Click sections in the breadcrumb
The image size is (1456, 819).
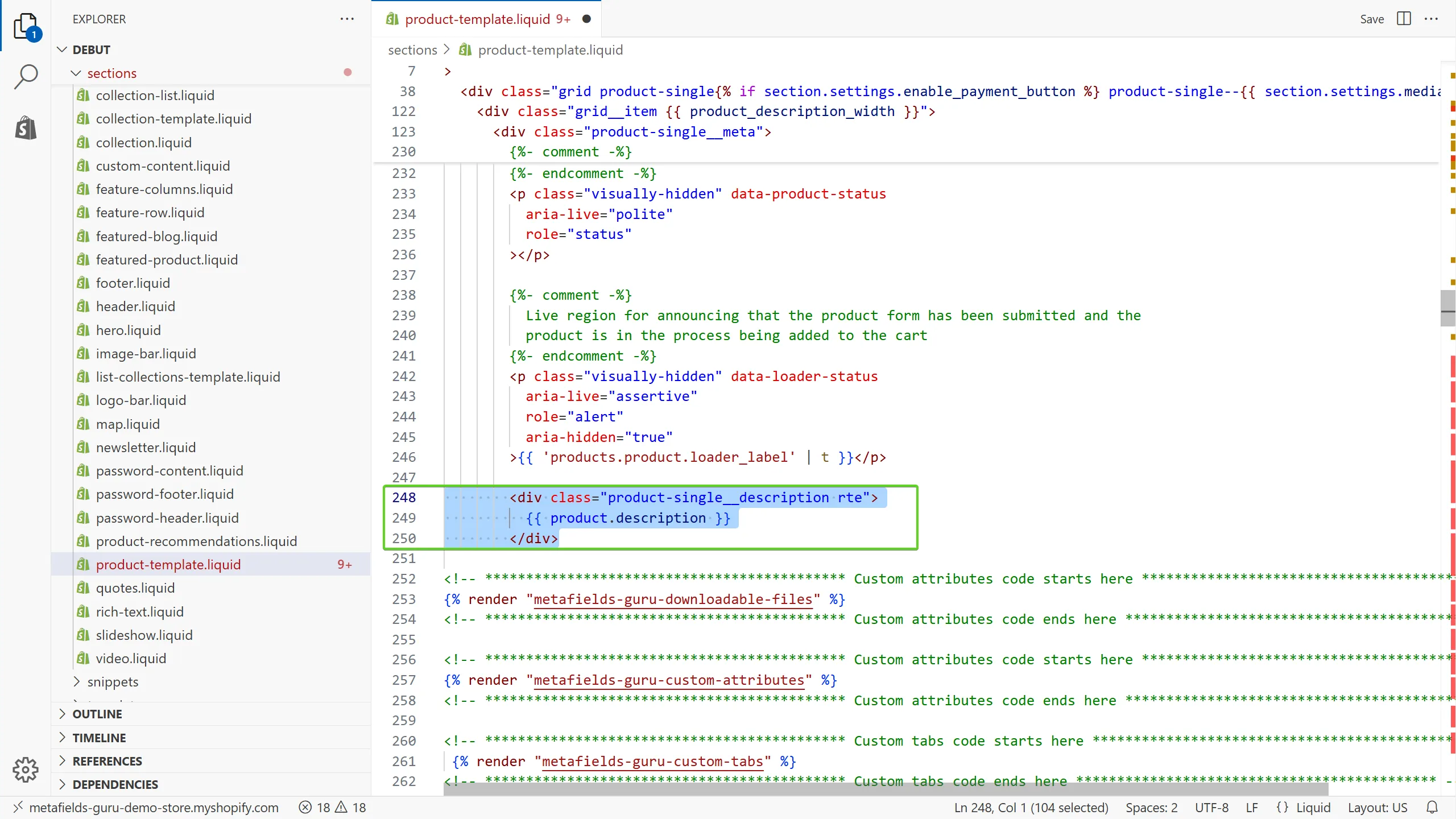[412, 50]
